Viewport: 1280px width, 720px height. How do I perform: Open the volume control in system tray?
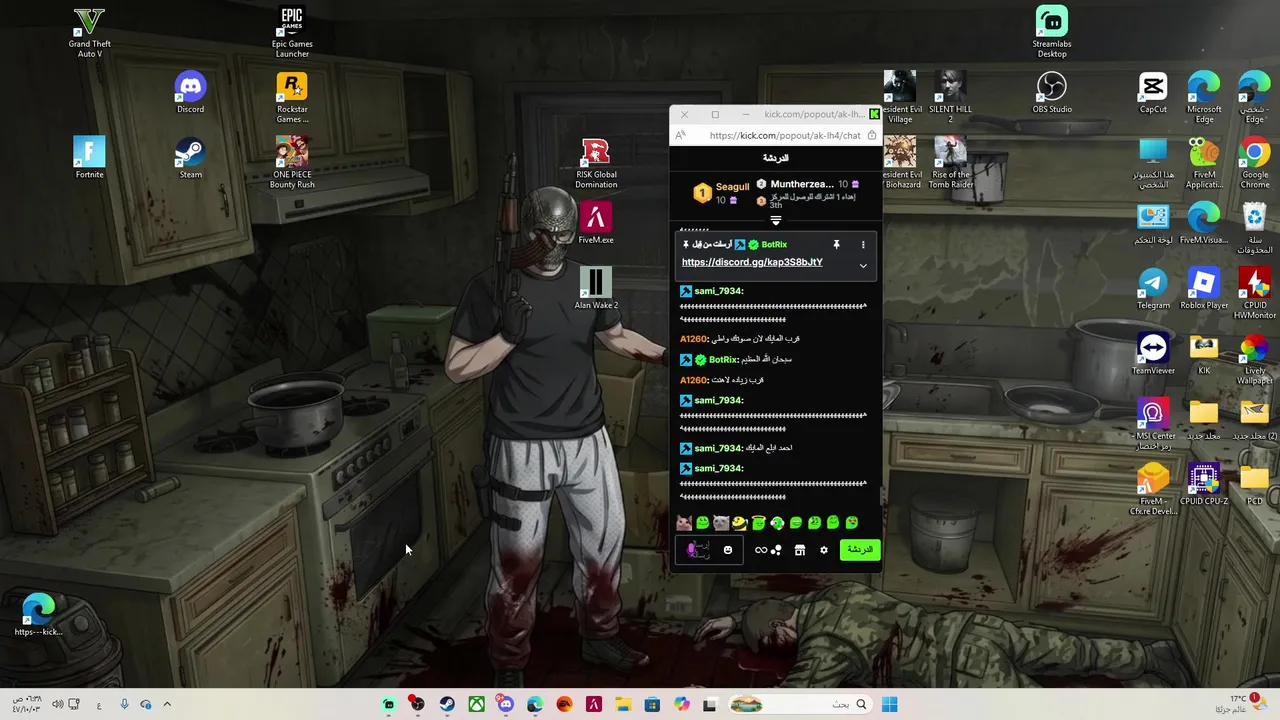click(x=57, y=704)
